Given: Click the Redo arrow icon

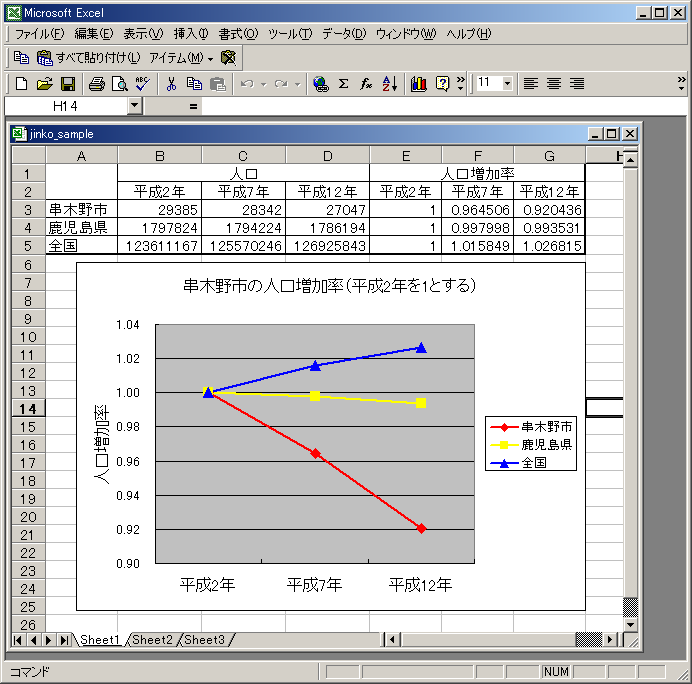Looking at the screenshot, I should tap(281, 83).
